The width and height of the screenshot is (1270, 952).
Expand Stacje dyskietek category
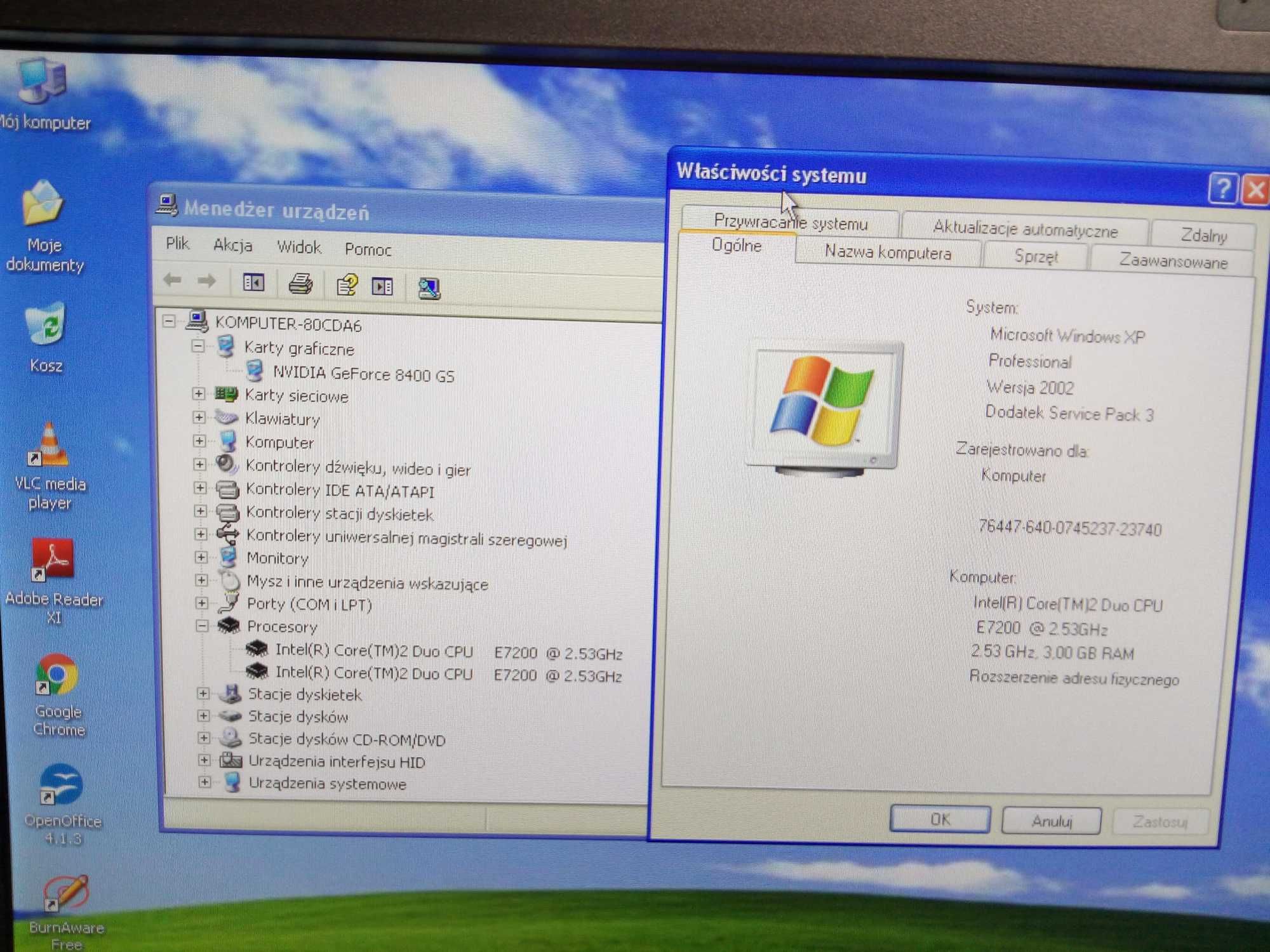(x=203, y=693)
